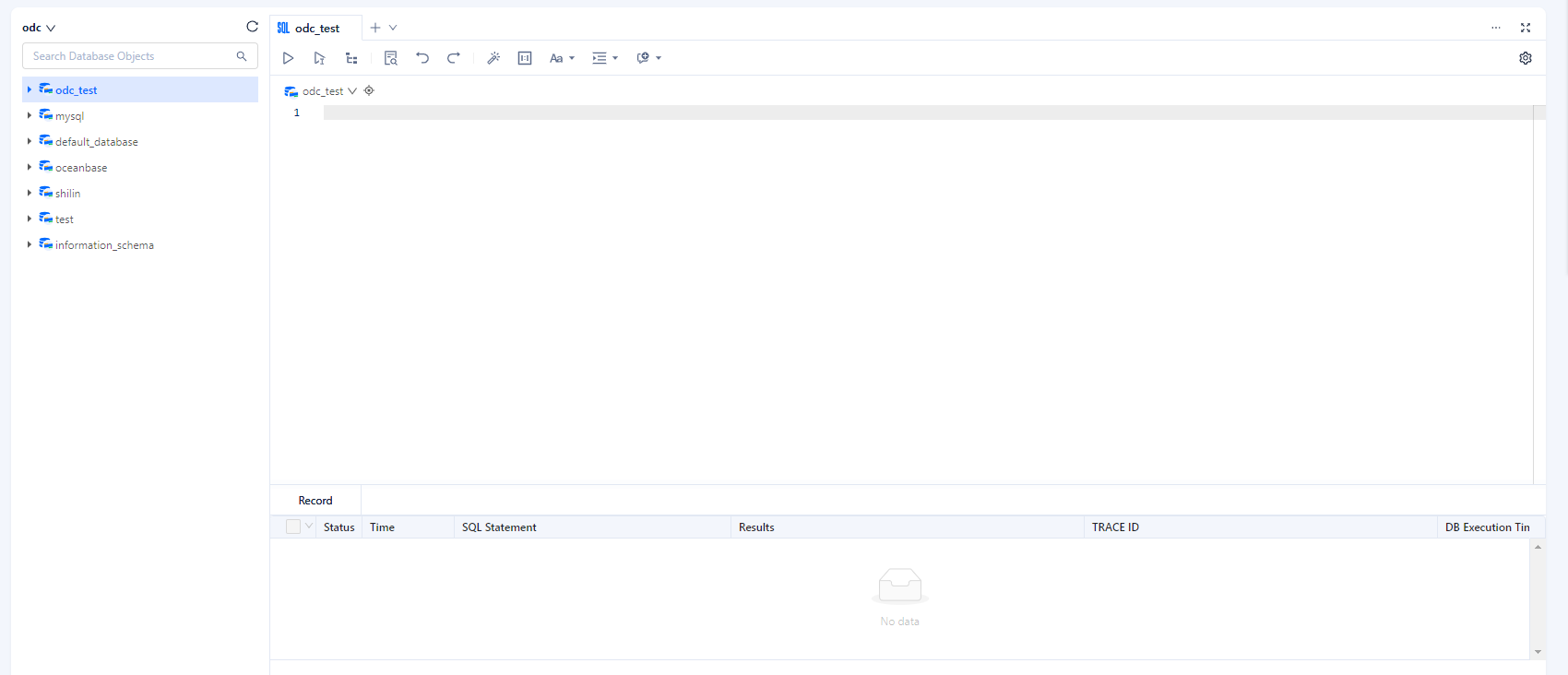Screen dimensions: 1568x675
Task: Open editor settings gear
Action: click(1526, 58)
